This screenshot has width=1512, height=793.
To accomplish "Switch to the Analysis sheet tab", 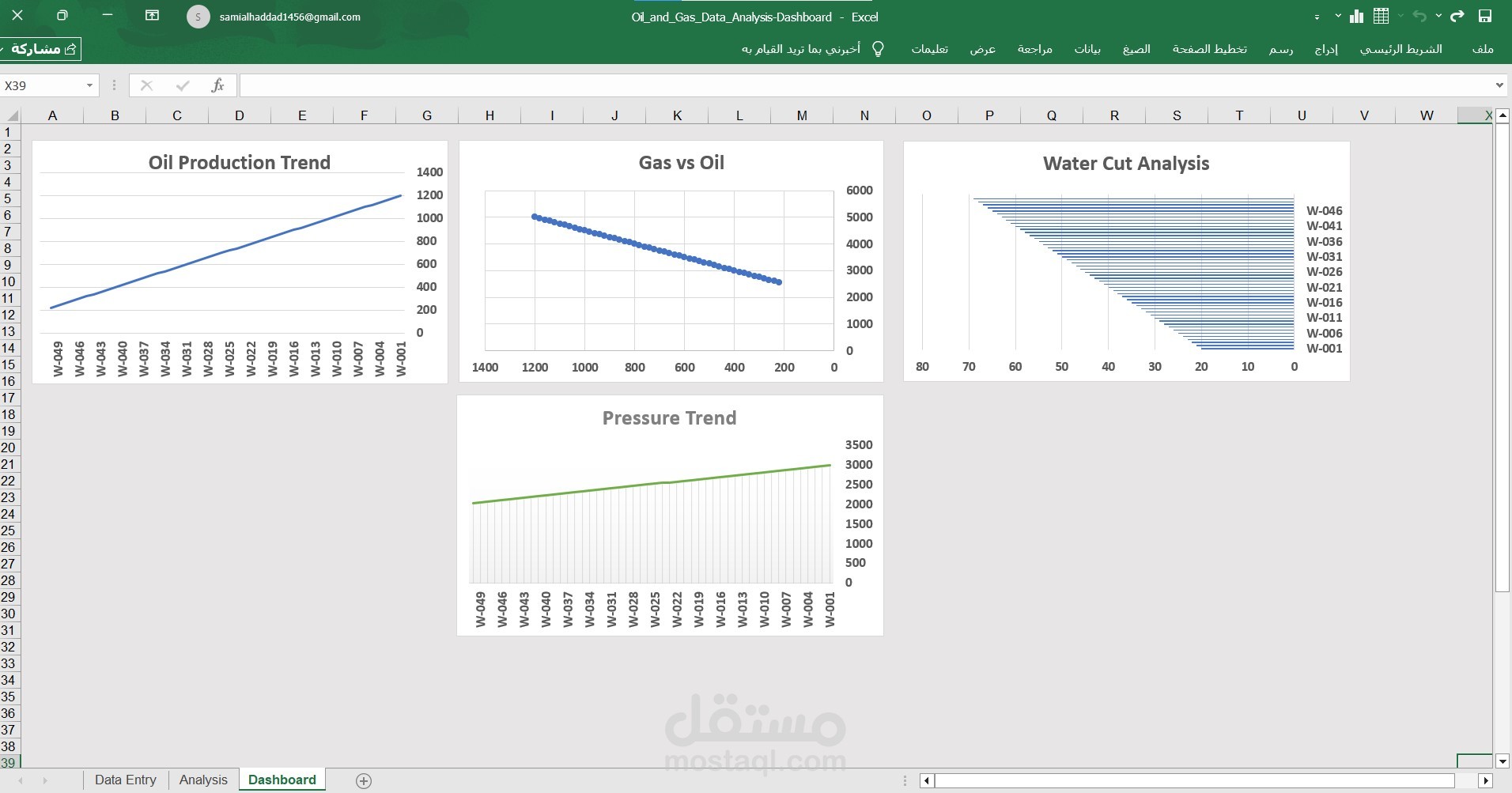I will pos(203,780).
